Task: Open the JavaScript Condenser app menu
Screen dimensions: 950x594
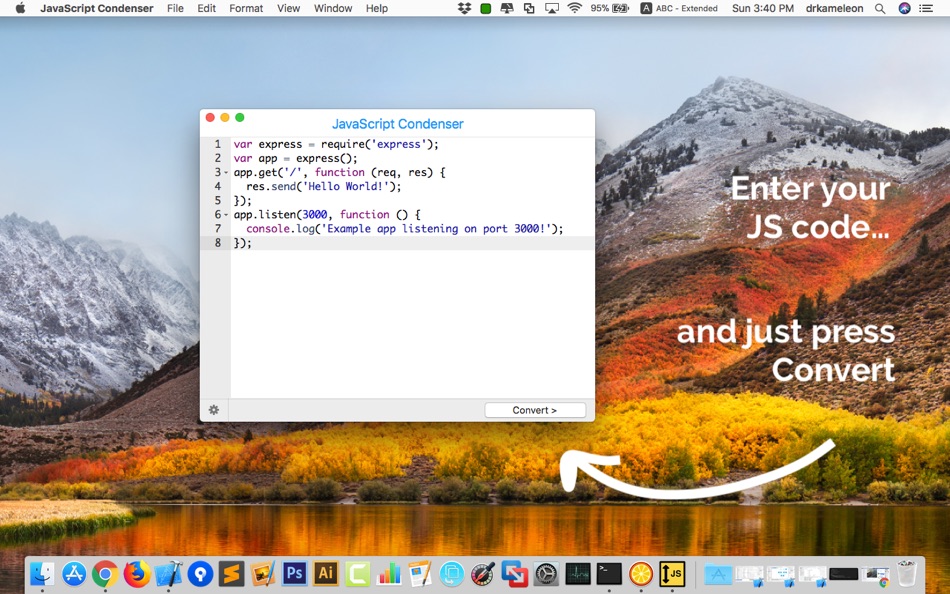Action: point(97,8)
